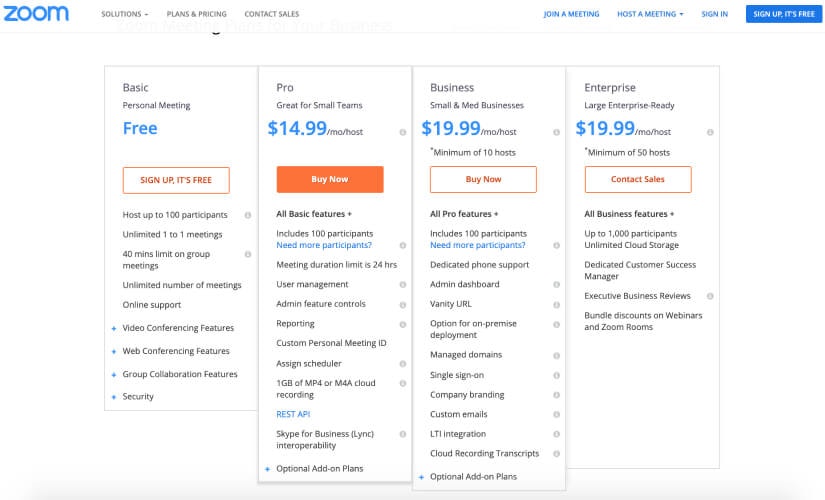The image size is (825, 500).
Task: Click info icon beside Executive Business Reviews
Action: pos(711,296)
